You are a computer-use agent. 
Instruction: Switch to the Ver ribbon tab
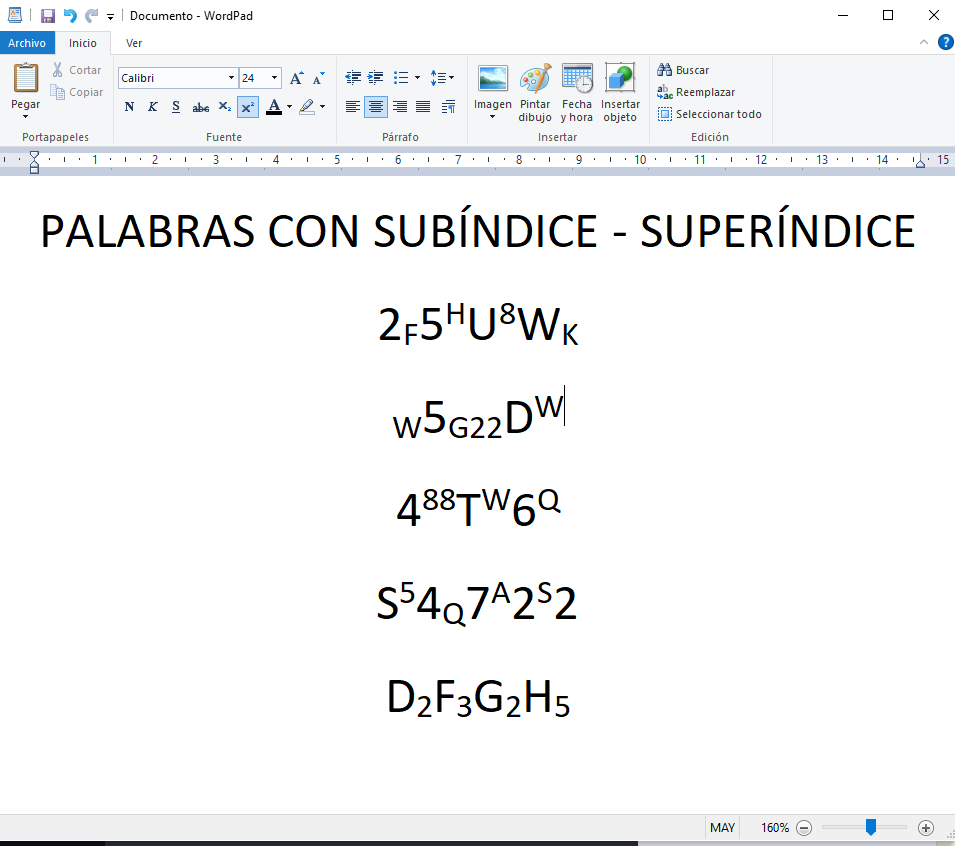tap(133, 43)
